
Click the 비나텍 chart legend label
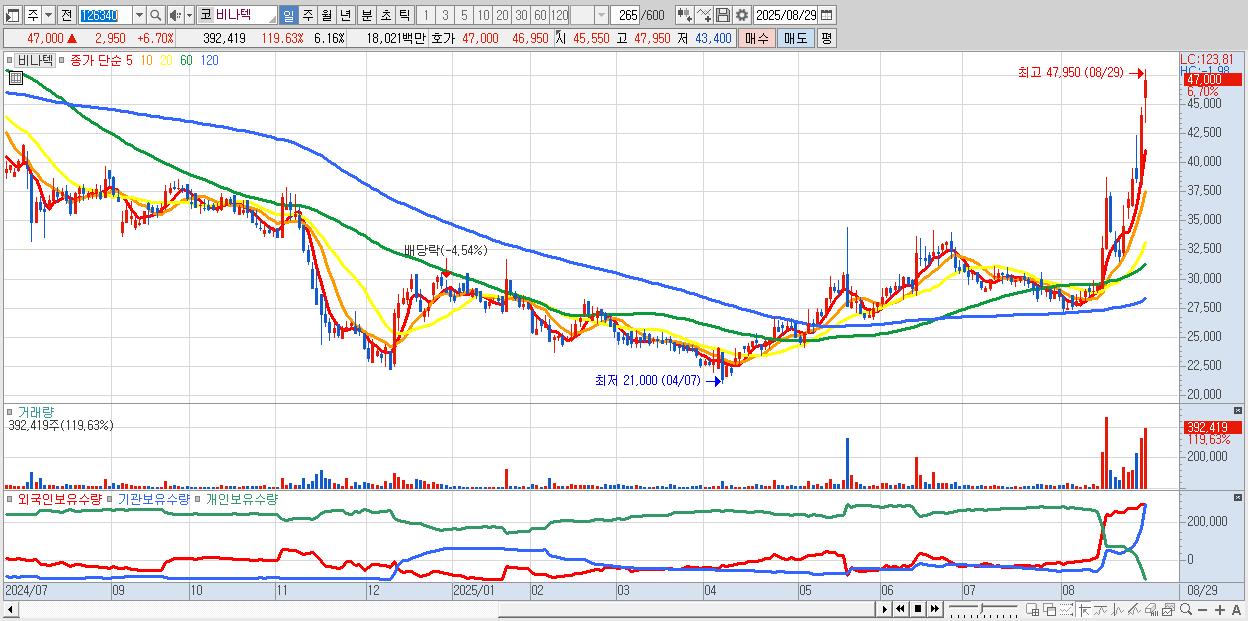point(35,60)
